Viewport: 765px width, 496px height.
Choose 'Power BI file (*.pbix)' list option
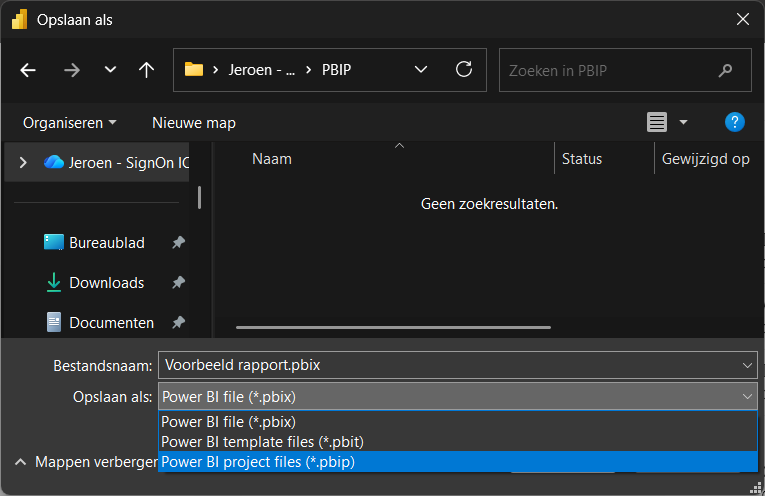click(x=458, y=421)
